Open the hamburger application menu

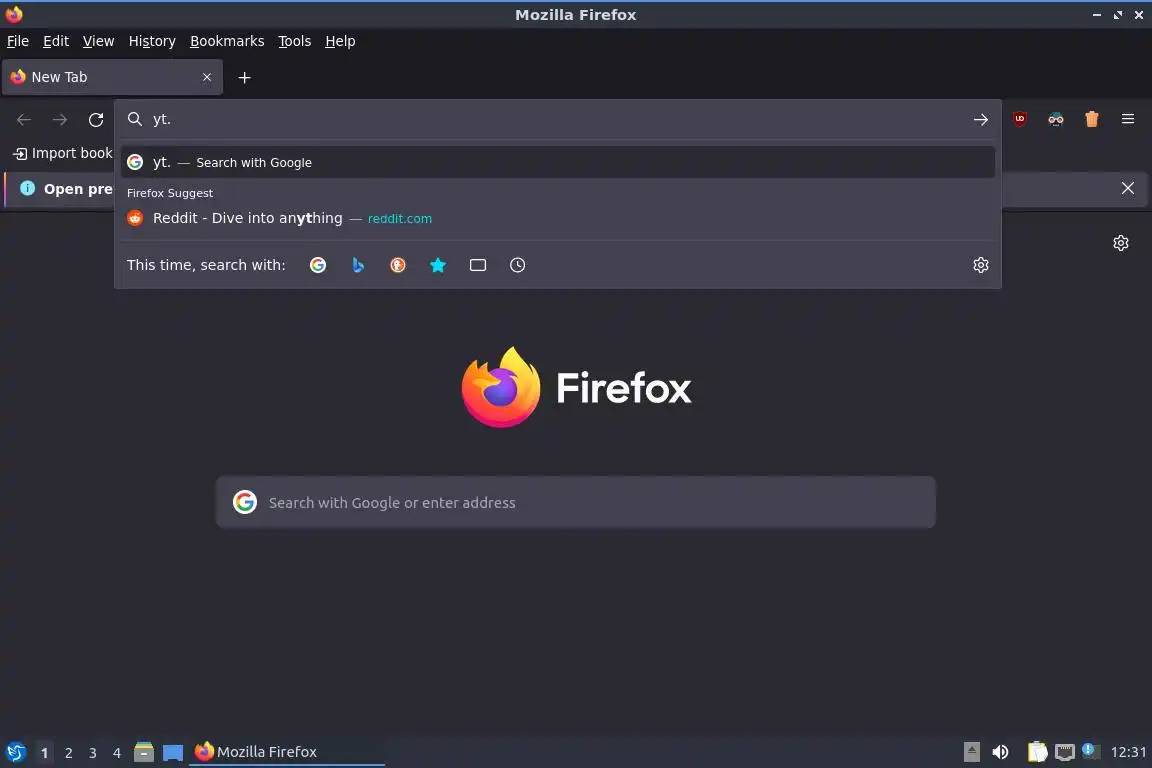(1128, 119)
